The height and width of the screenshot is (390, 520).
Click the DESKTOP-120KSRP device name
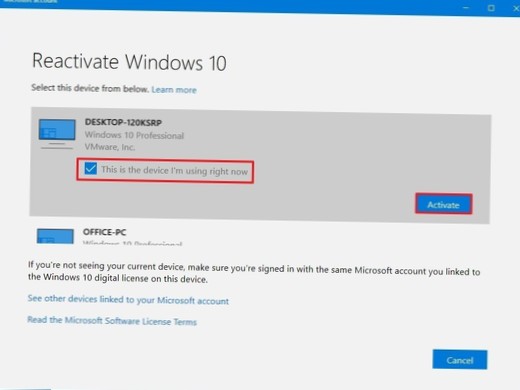point(123,122)
